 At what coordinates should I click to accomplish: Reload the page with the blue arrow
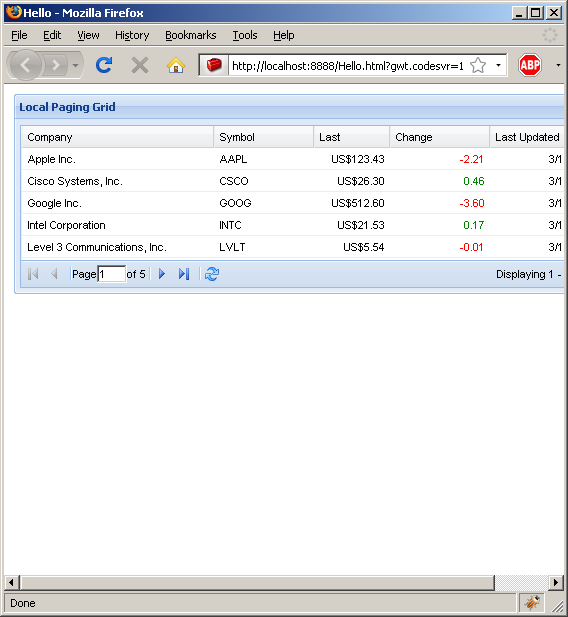click(x=104, y=65)
